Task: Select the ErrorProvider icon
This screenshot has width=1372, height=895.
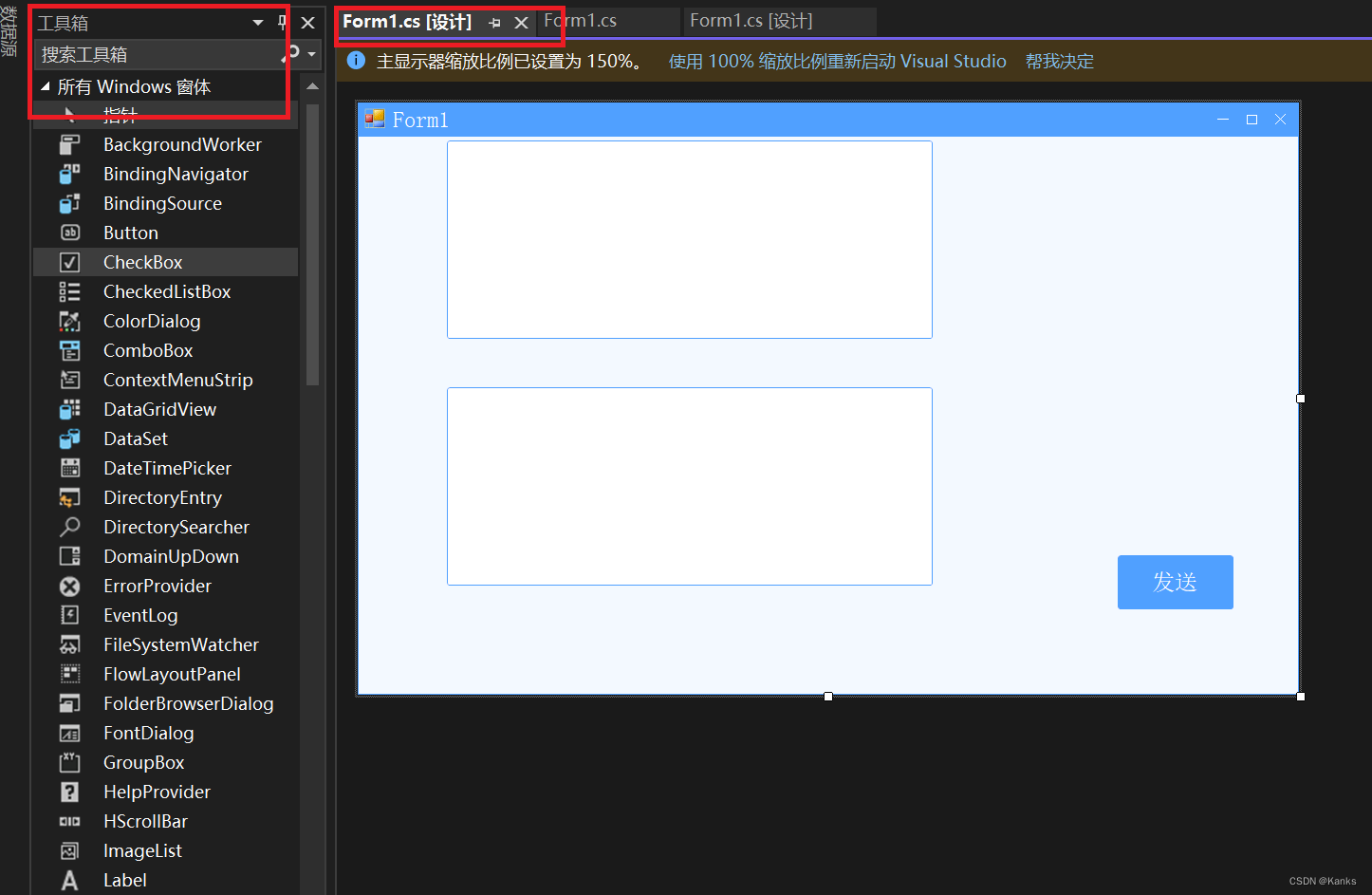Action: pos(70,586)
